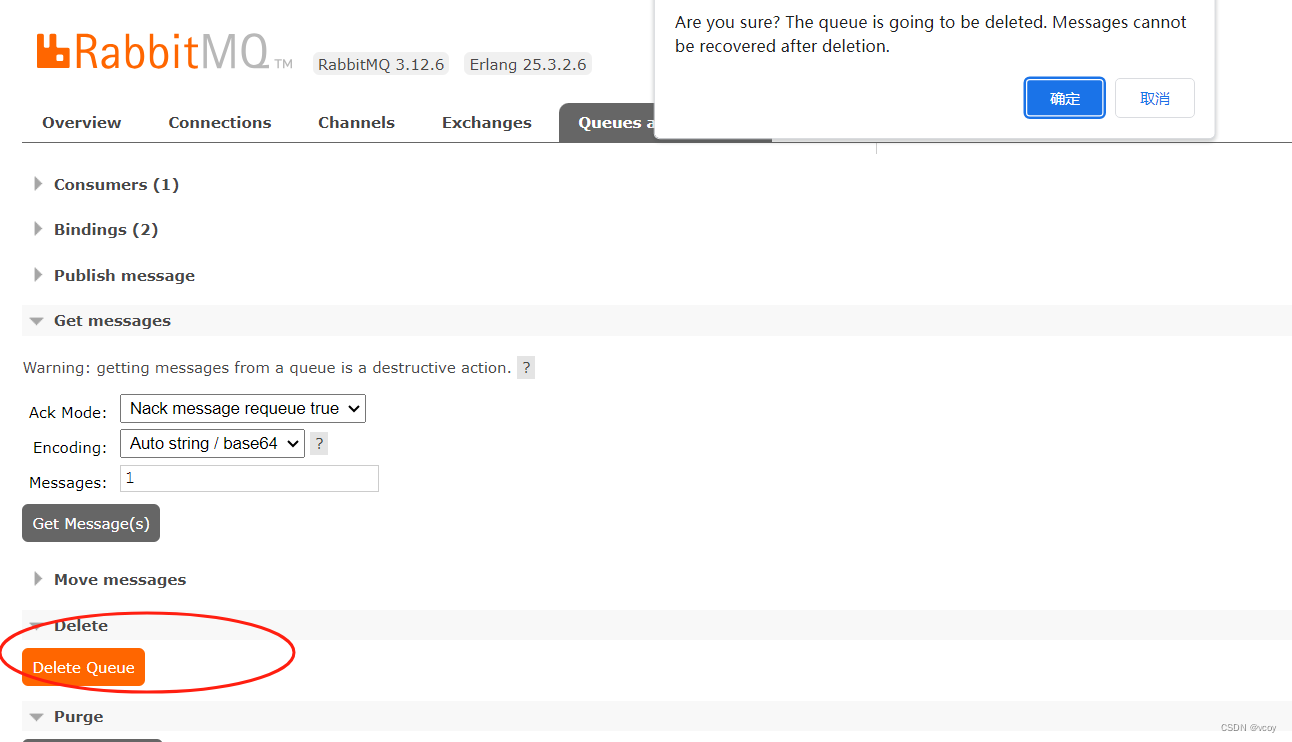Expand the Consumers (1) section
Screen dimensions: 1292x742
tap(116, 184)
